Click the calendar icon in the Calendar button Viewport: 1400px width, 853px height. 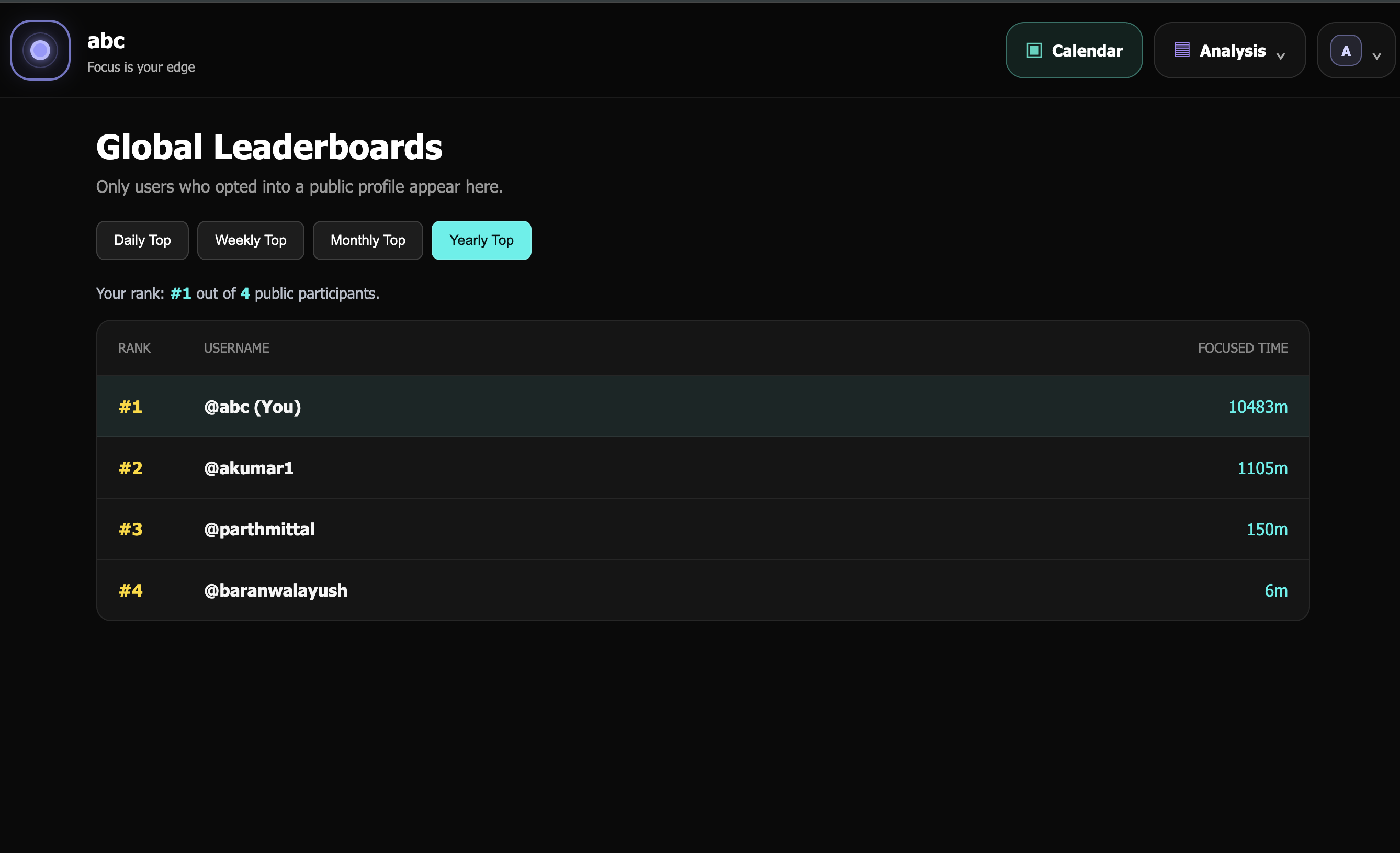1034,50
